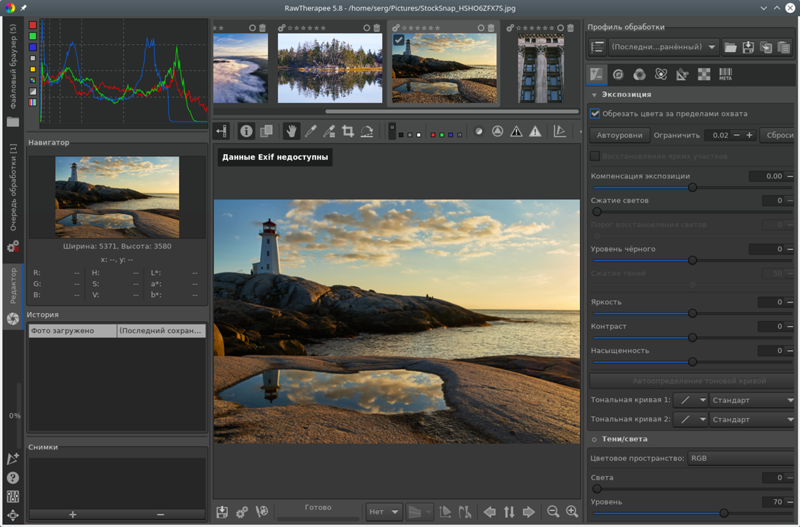Click the Автоуровни button

tap(619, 135)
